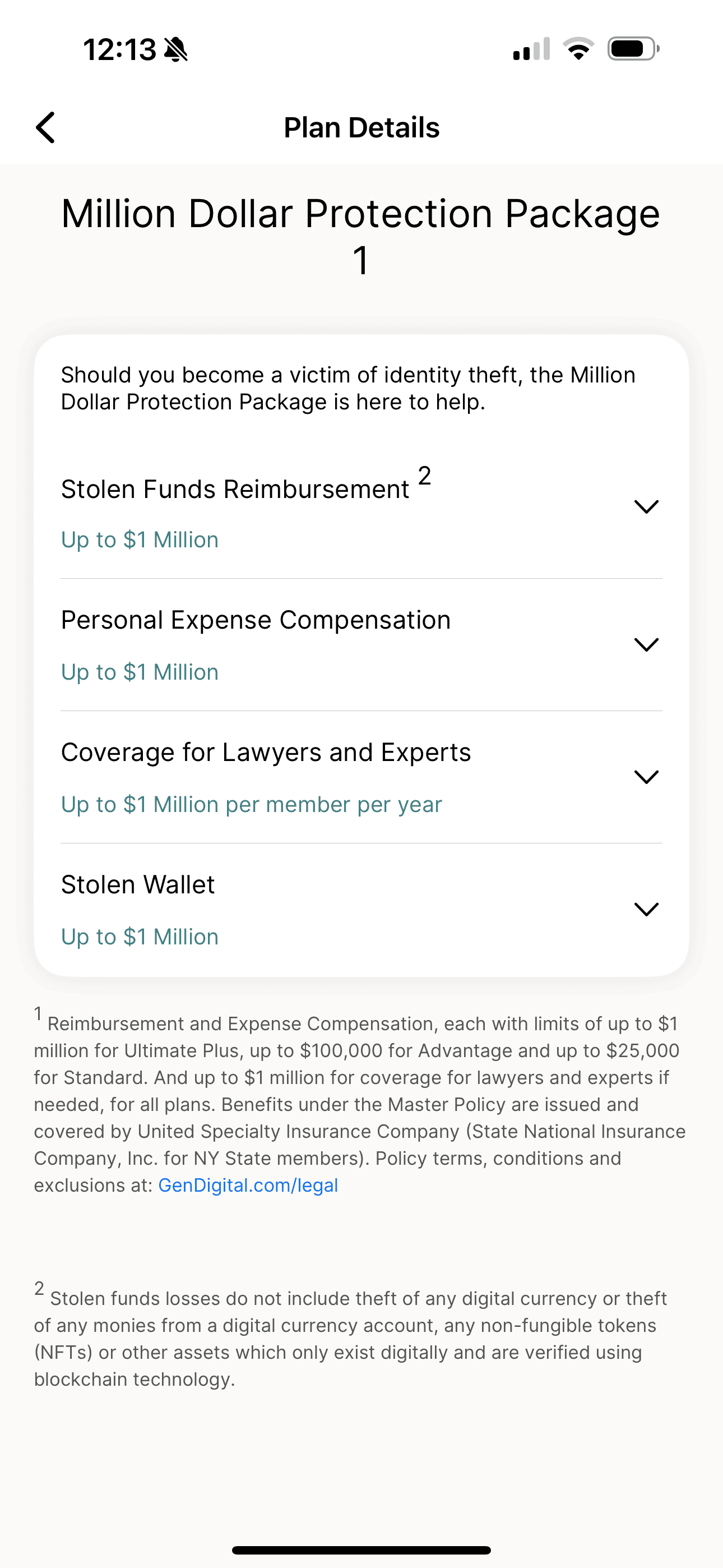723x1568 pixels.
Task: Tap the Million Dollar Protection Package heading
Action: tap(361, 214)
